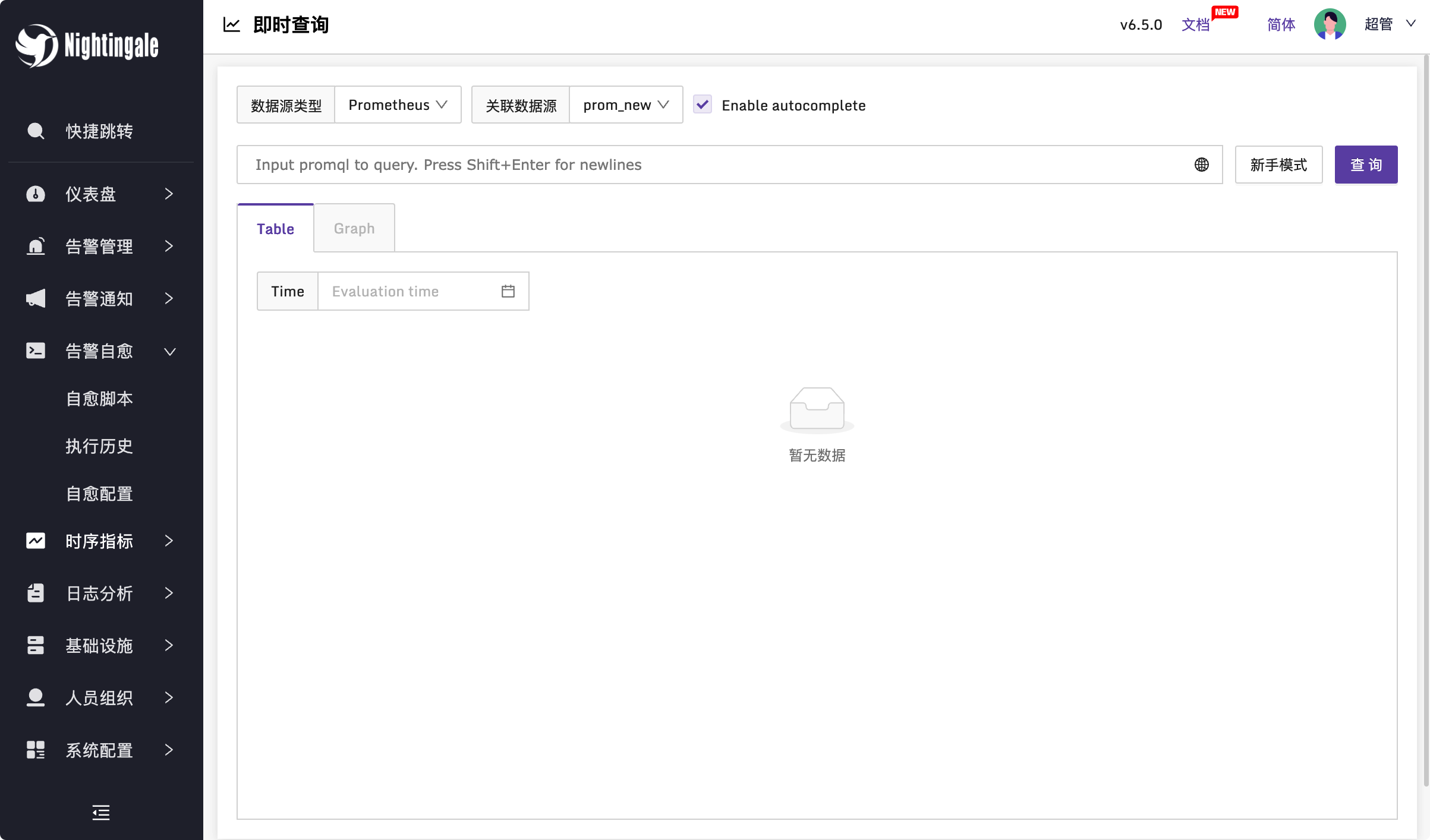This screenshot has height=840, width=1430.
Task: Open the Prometheus datasource type dropdown
Action: (398, 105)
